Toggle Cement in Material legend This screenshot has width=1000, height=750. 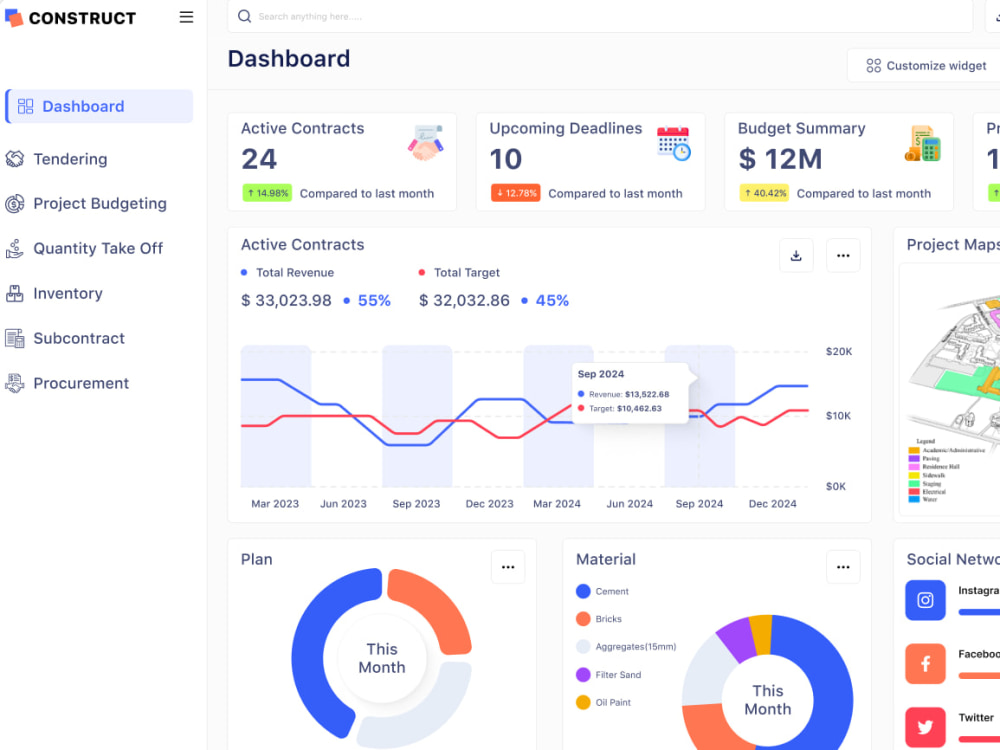coord(602,592)
